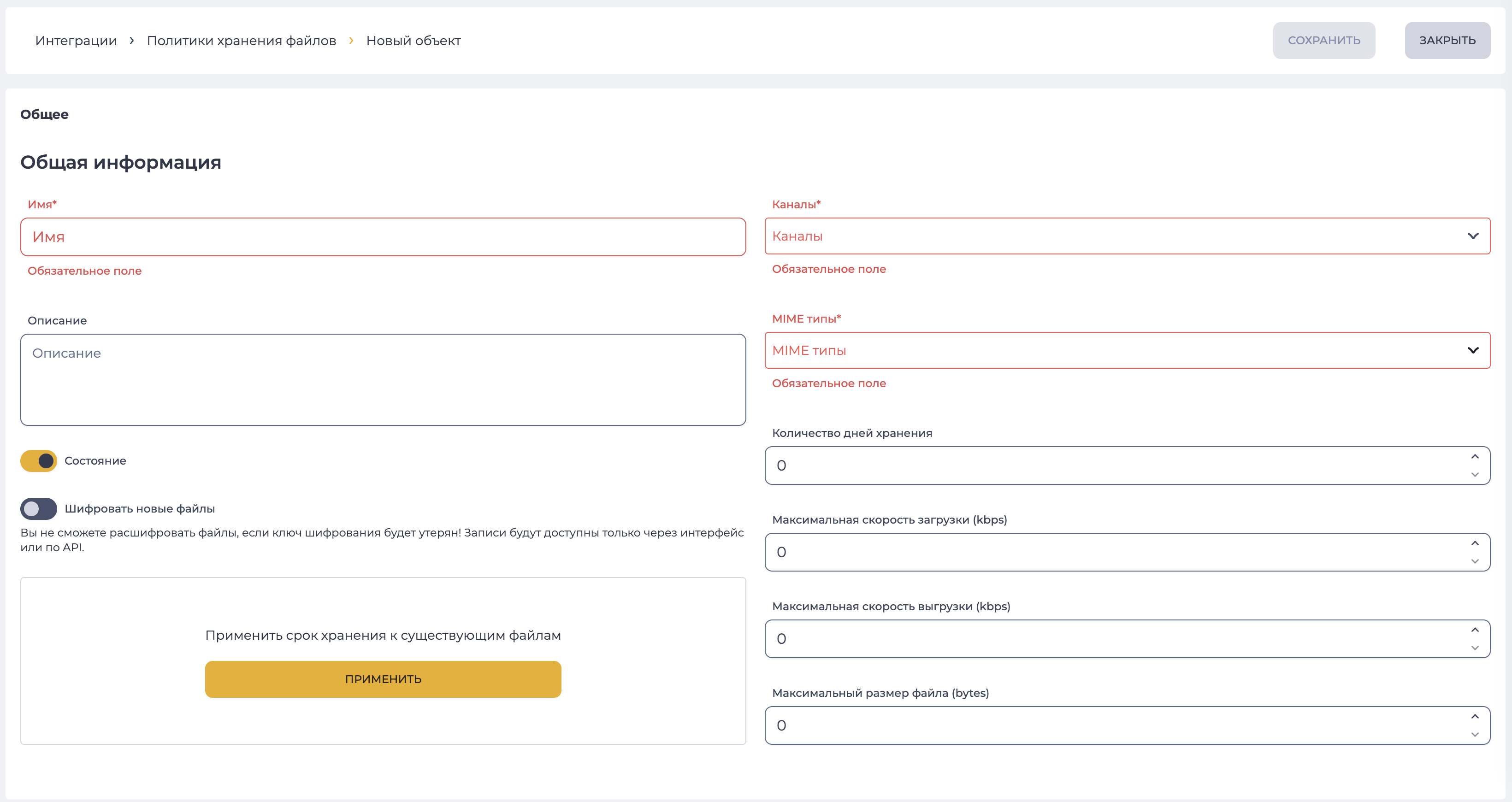Open the MIME типы dropdown

[1127, 350]
